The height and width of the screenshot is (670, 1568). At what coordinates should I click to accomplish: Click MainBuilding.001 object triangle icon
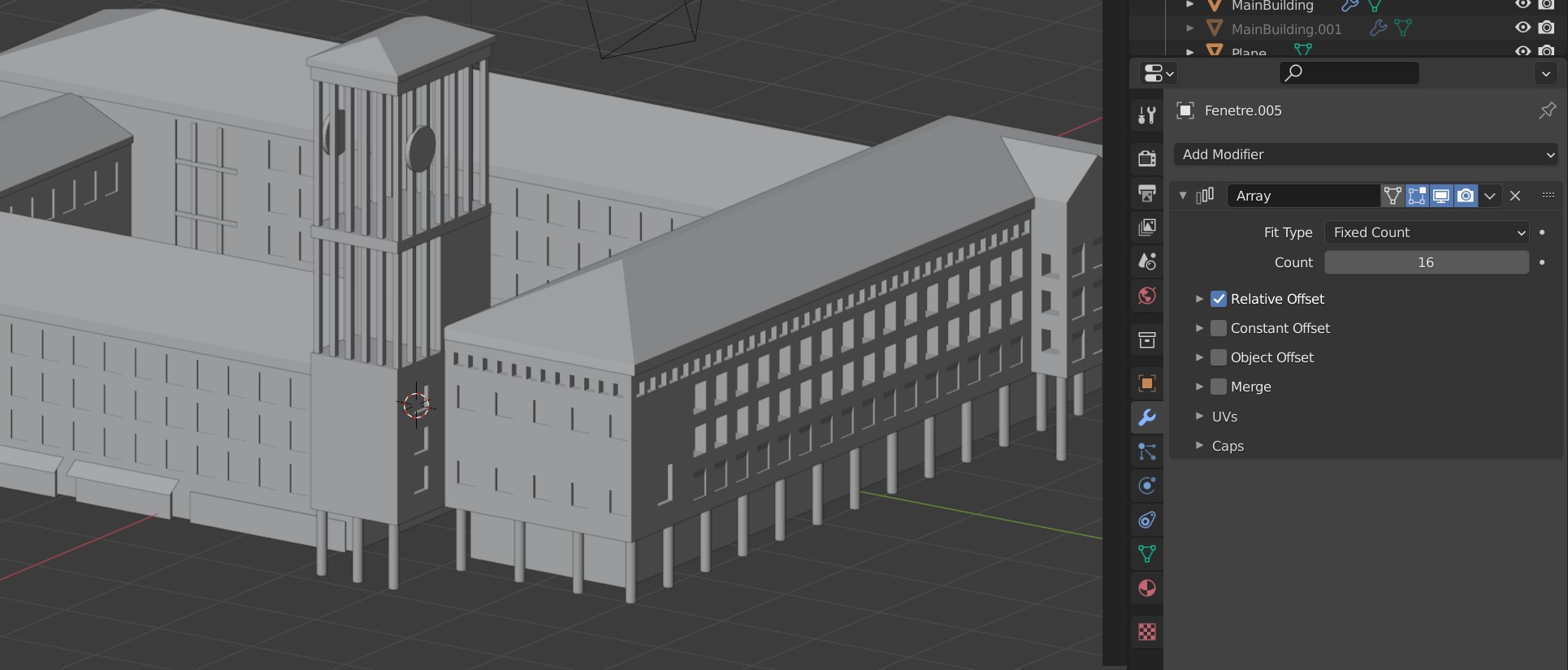tap(1215, 28)
